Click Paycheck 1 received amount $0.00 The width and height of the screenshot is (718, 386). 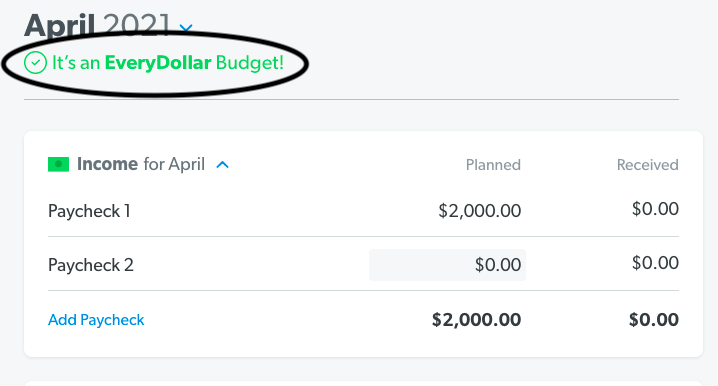tap(655, 209)
